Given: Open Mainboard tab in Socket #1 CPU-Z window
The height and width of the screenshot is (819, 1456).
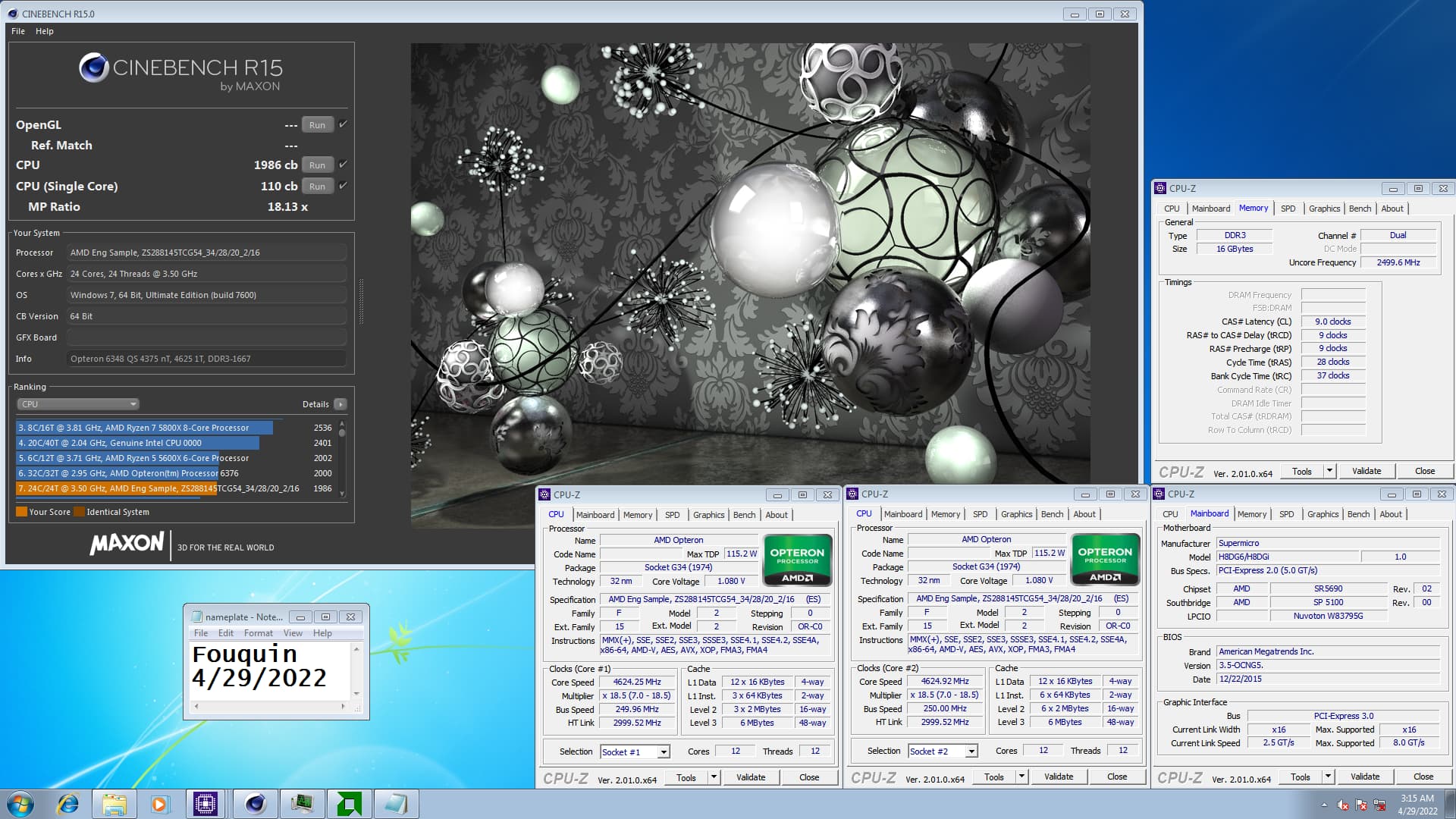Looking at the screenshot, I should [595, 515].
